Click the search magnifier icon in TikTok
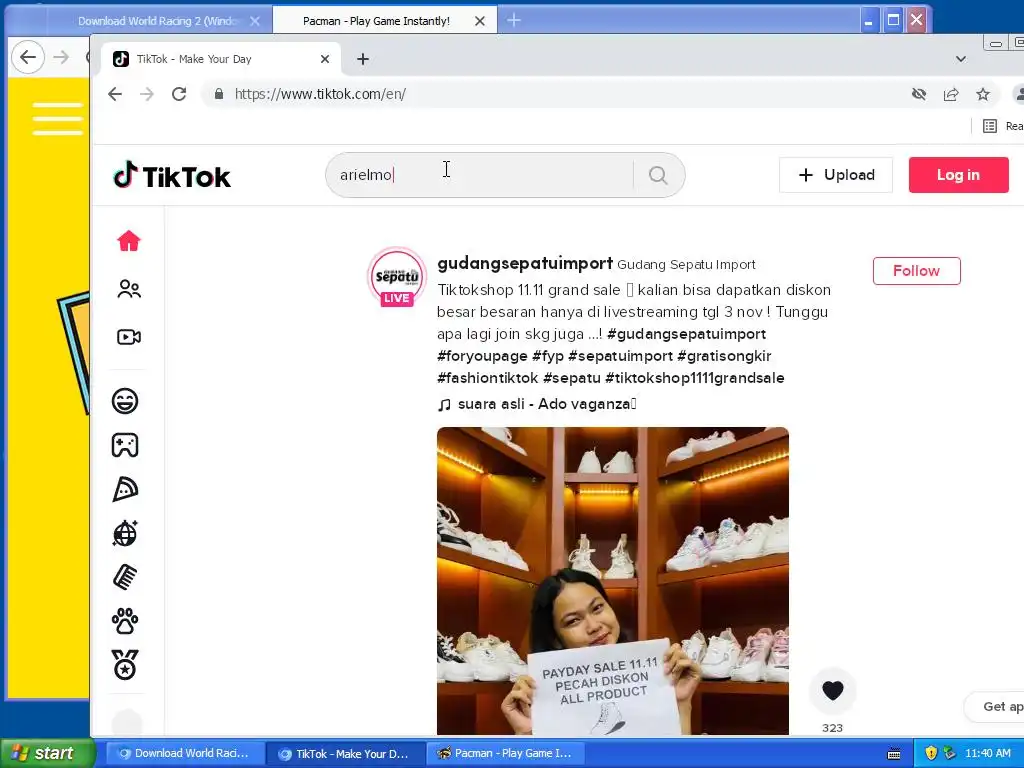The height and width of the screenshot is (768, 1024). 658,175
